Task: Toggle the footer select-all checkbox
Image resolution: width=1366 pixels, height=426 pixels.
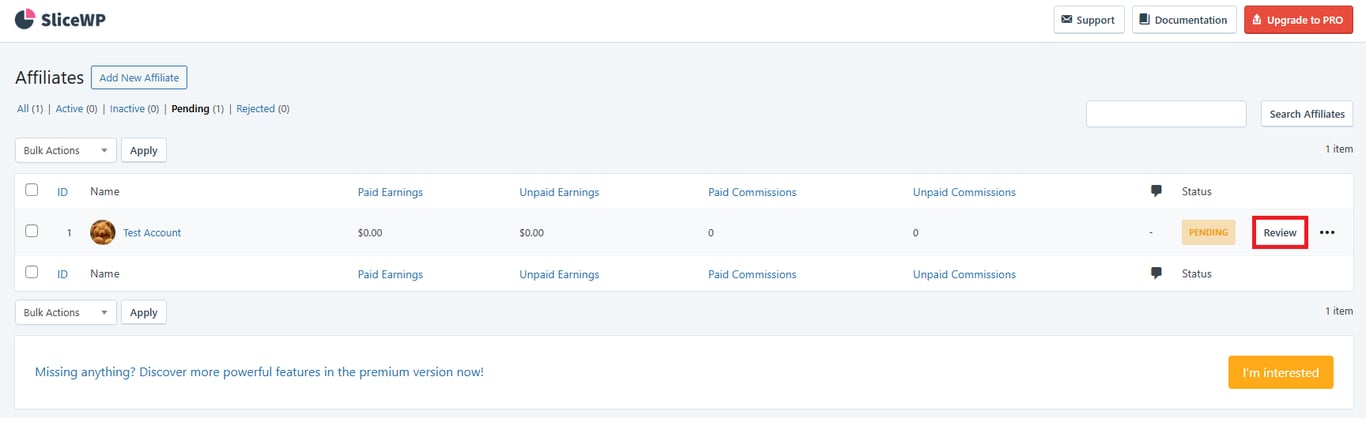Action: 32,273
